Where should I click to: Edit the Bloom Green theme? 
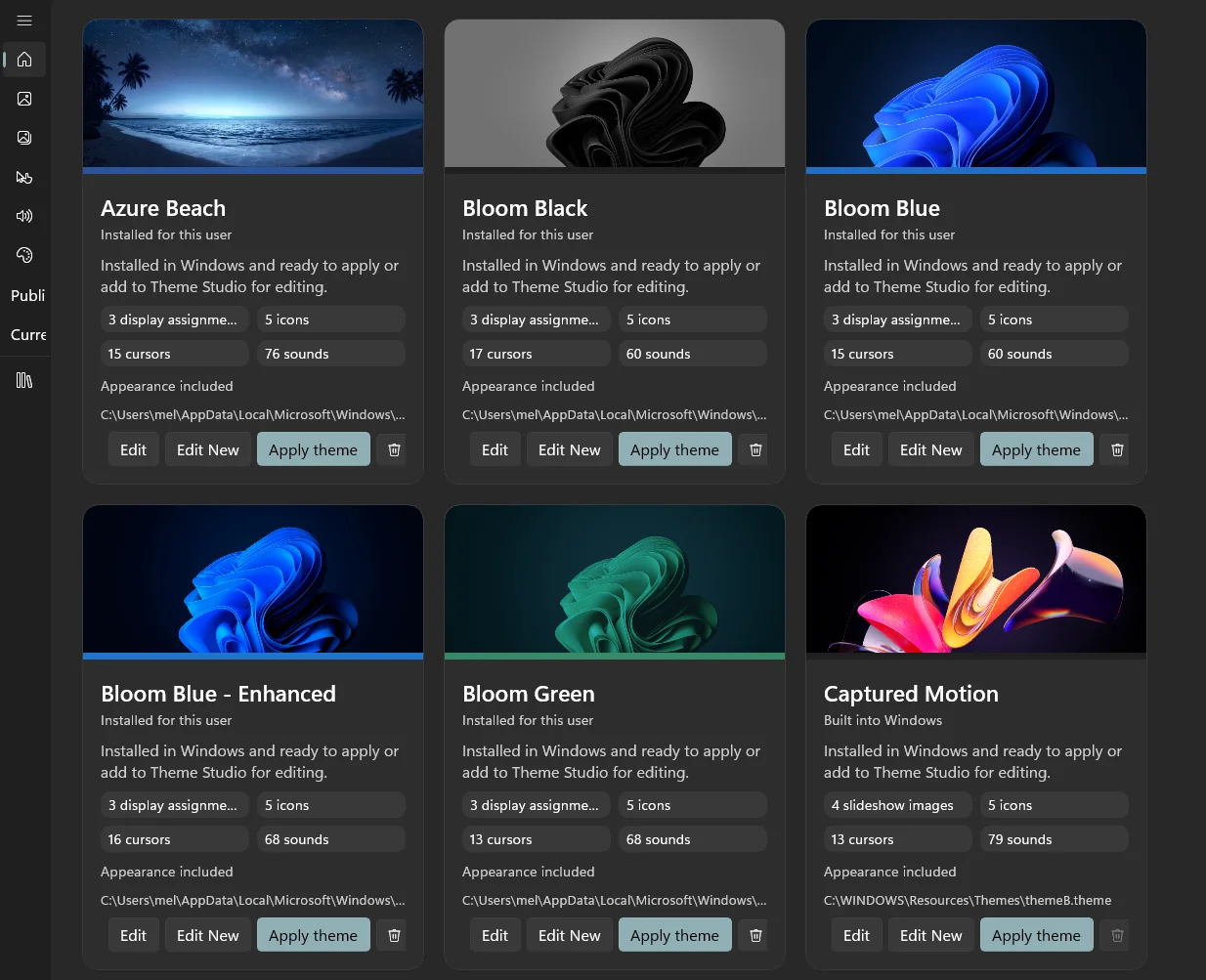click(495, 935)
